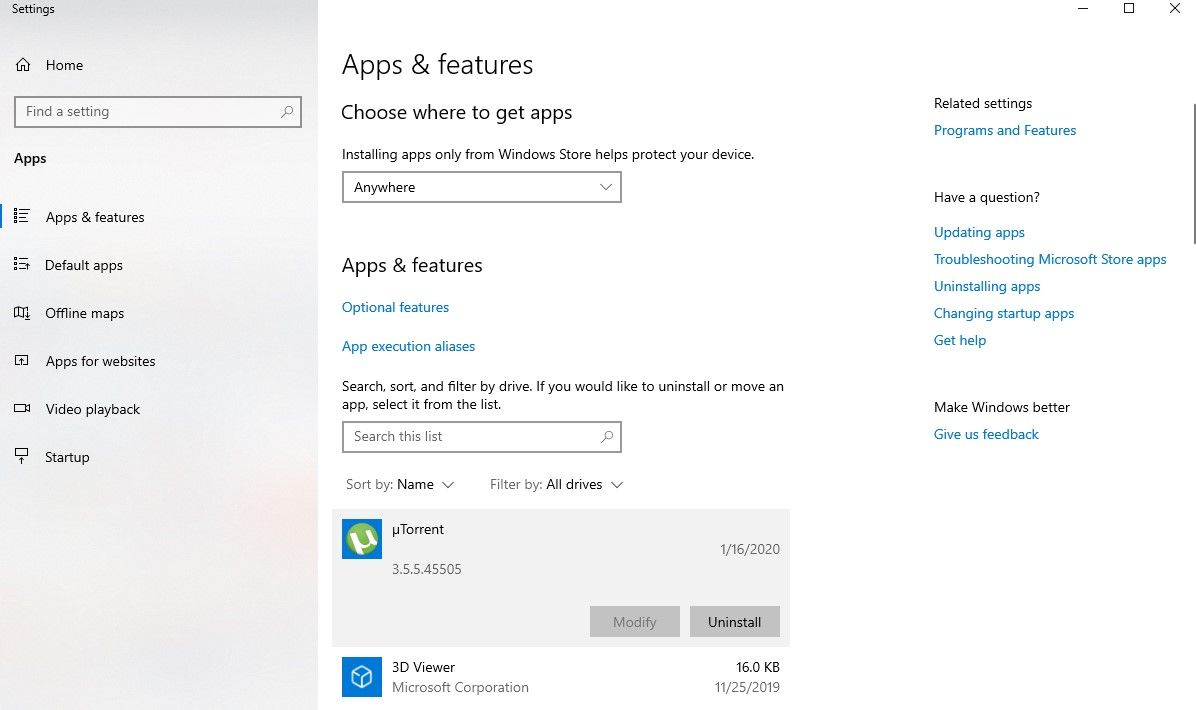This screenshot has width=1196, height=710.
Task: Open Filter by All drives dropdown
Action: (x=556, y=485)
